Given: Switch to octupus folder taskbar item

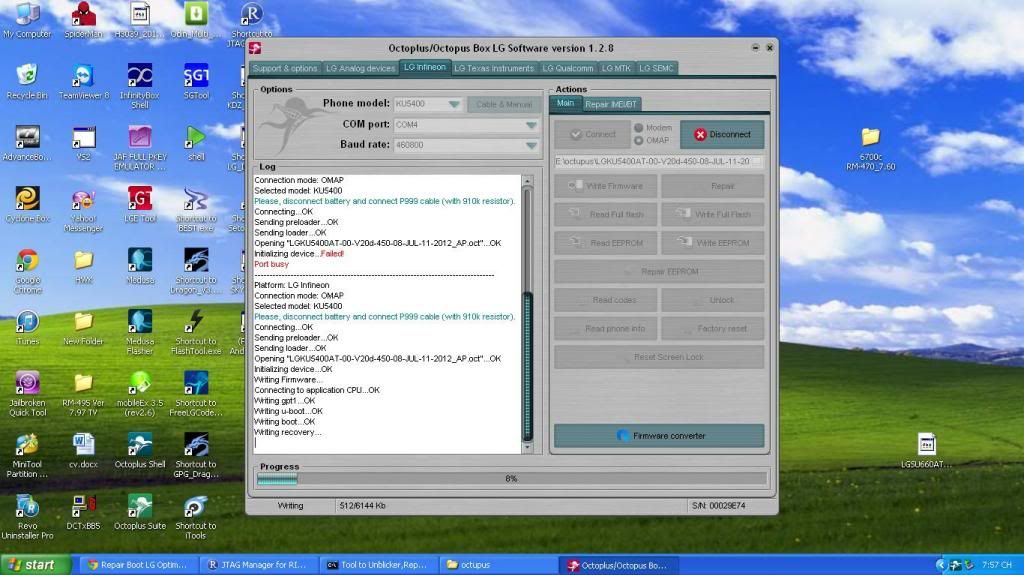Looking at the screenshot, I should tap(499, 565).
